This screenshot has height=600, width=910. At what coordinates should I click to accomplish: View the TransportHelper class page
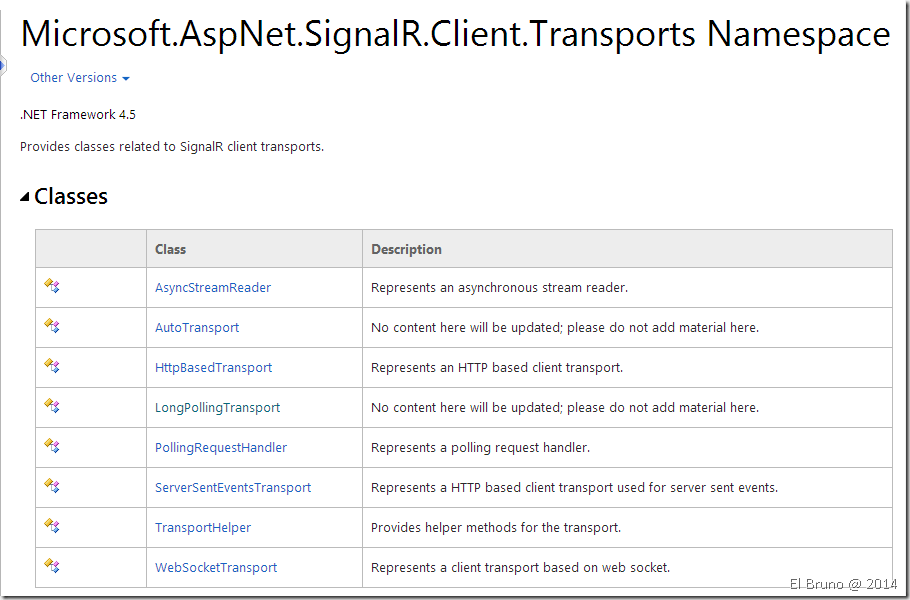point(203,528)
